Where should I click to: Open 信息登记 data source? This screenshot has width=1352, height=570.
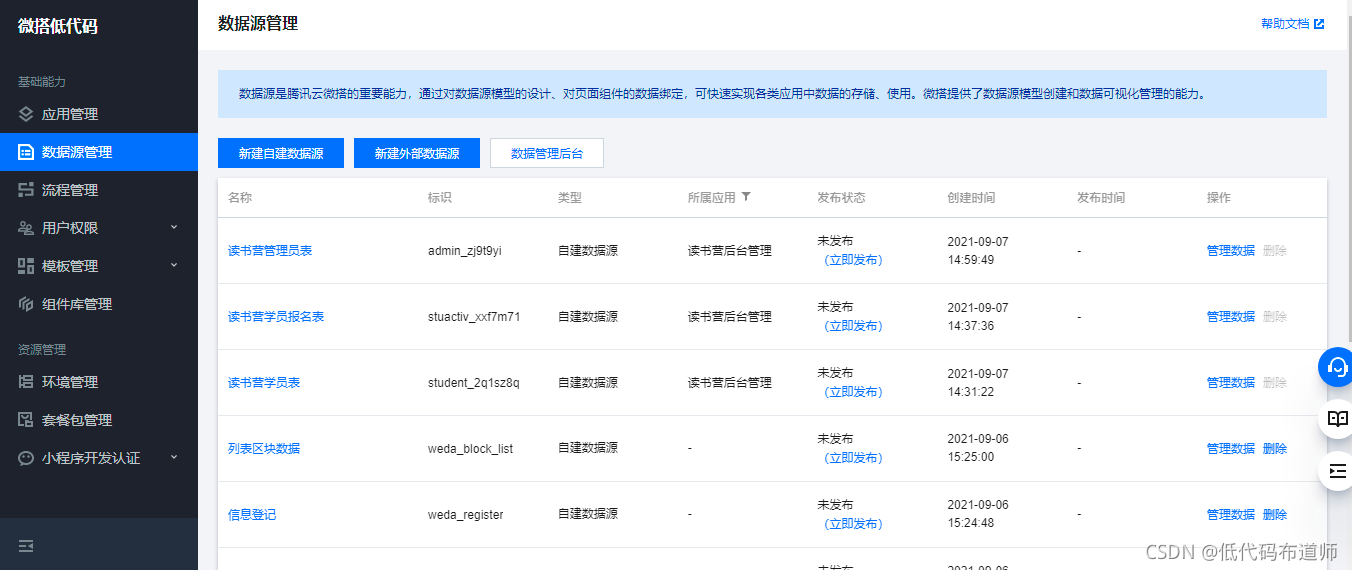(252, 514)
